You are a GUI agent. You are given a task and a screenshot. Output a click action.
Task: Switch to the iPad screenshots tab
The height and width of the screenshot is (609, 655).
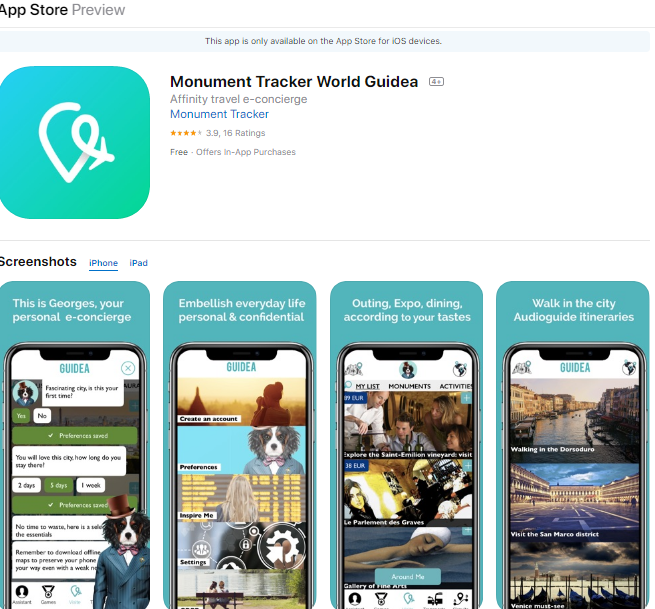(x=138, y=263)
